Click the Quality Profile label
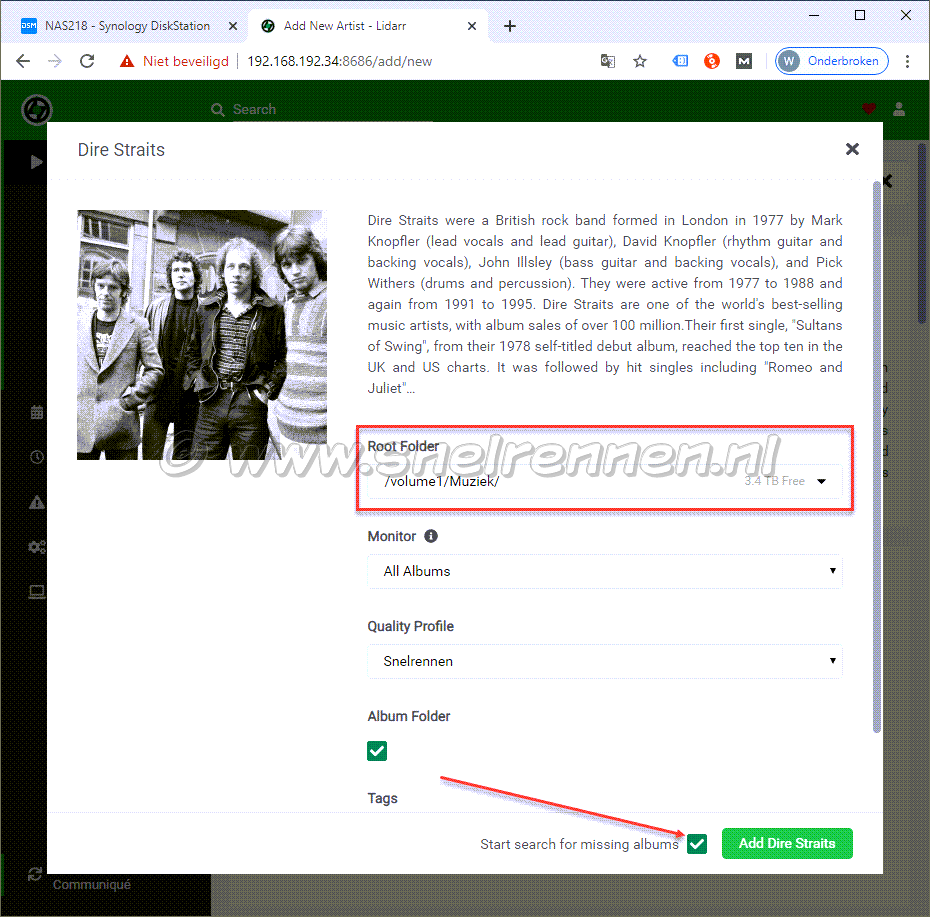 click(x=410, y=626)
